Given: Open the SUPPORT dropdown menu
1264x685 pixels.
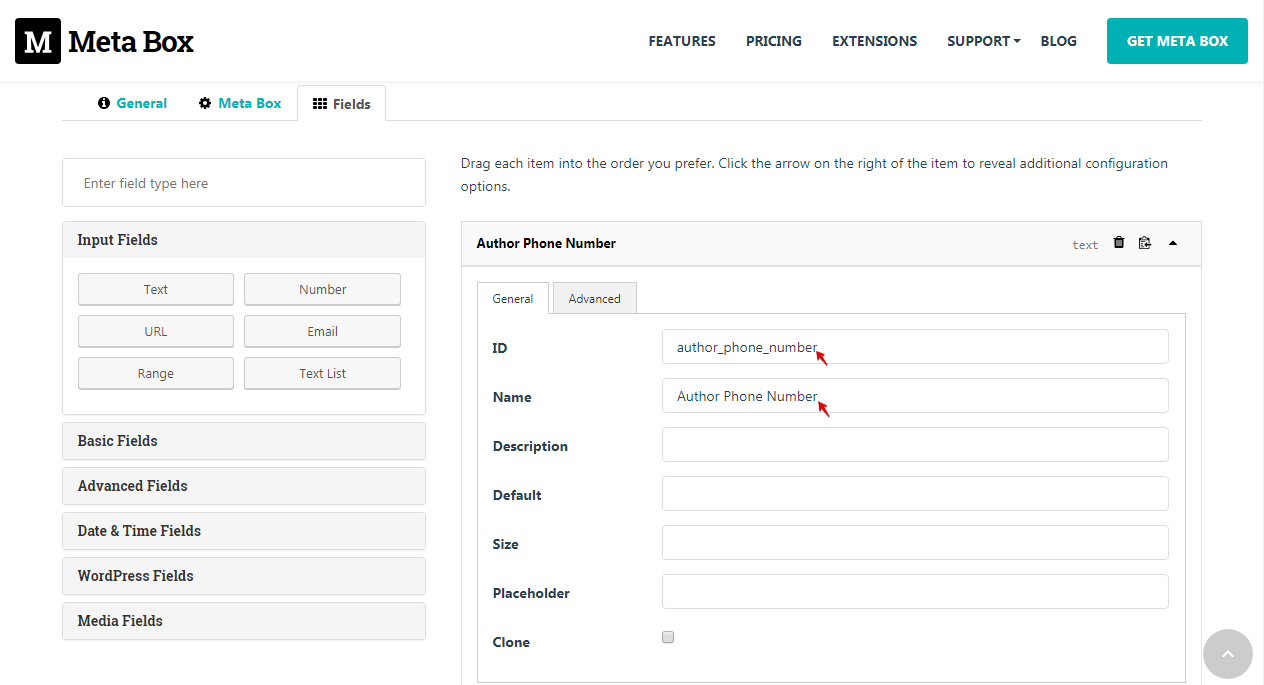Looking at the screenshot, I should [982, 41].
